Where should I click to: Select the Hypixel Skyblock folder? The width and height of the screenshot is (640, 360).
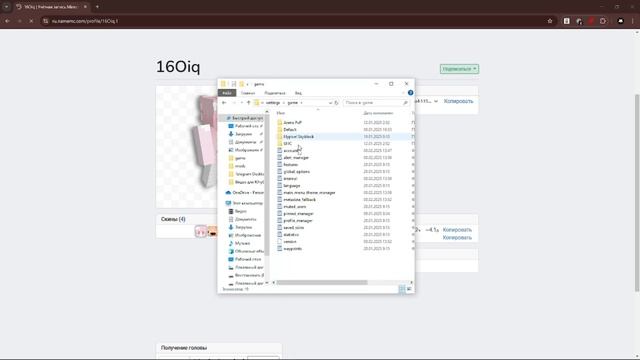click(299, 137)
